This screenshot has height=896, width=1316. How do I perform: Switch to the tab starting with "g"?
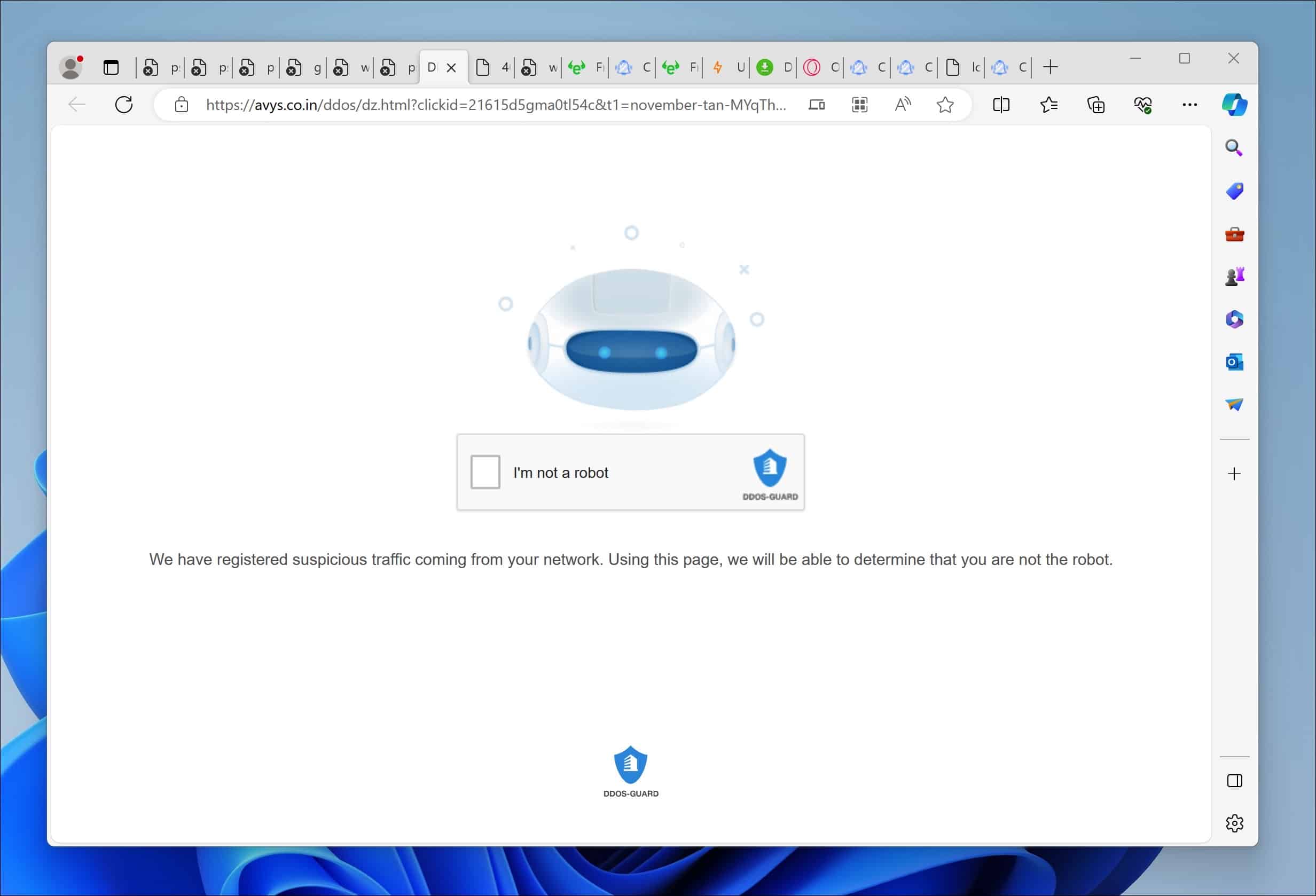(302, 67)
